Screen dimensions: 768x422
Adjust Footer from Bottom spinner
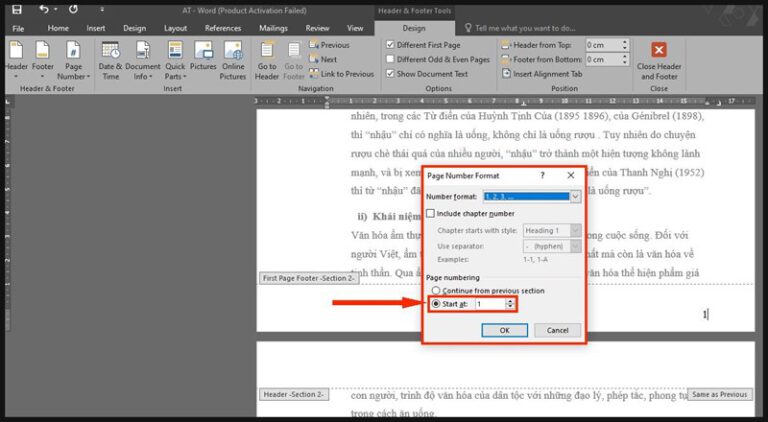tap(624, 59)
